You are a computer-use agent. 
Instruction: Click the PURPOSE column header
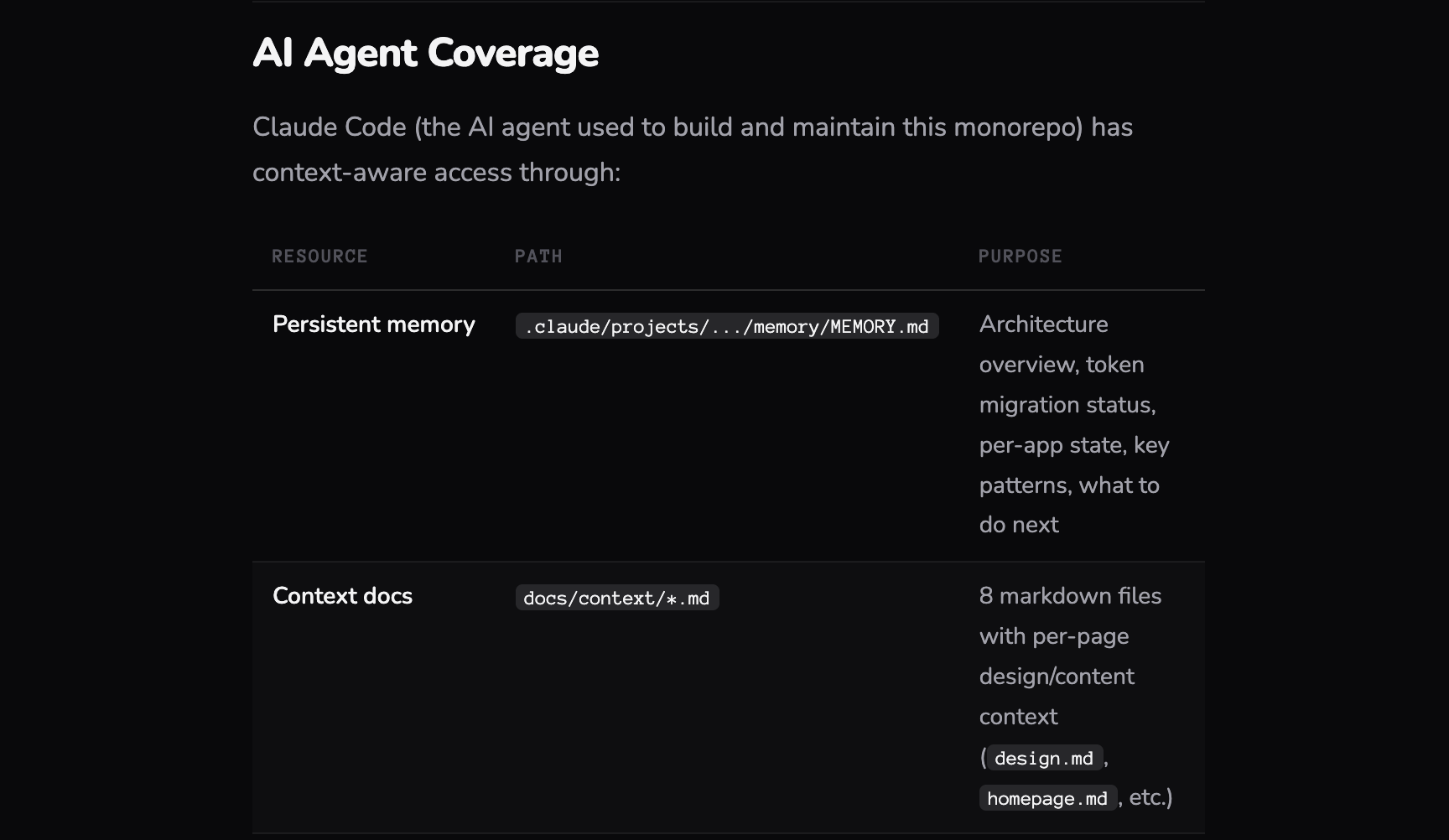click(x=1020, y=257)
